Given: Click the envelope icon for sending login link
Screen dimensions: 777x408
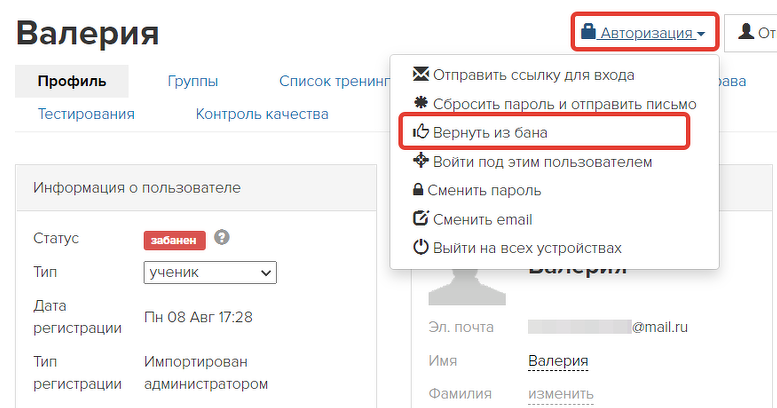Looking at the screenshot, I should point(421,74).
